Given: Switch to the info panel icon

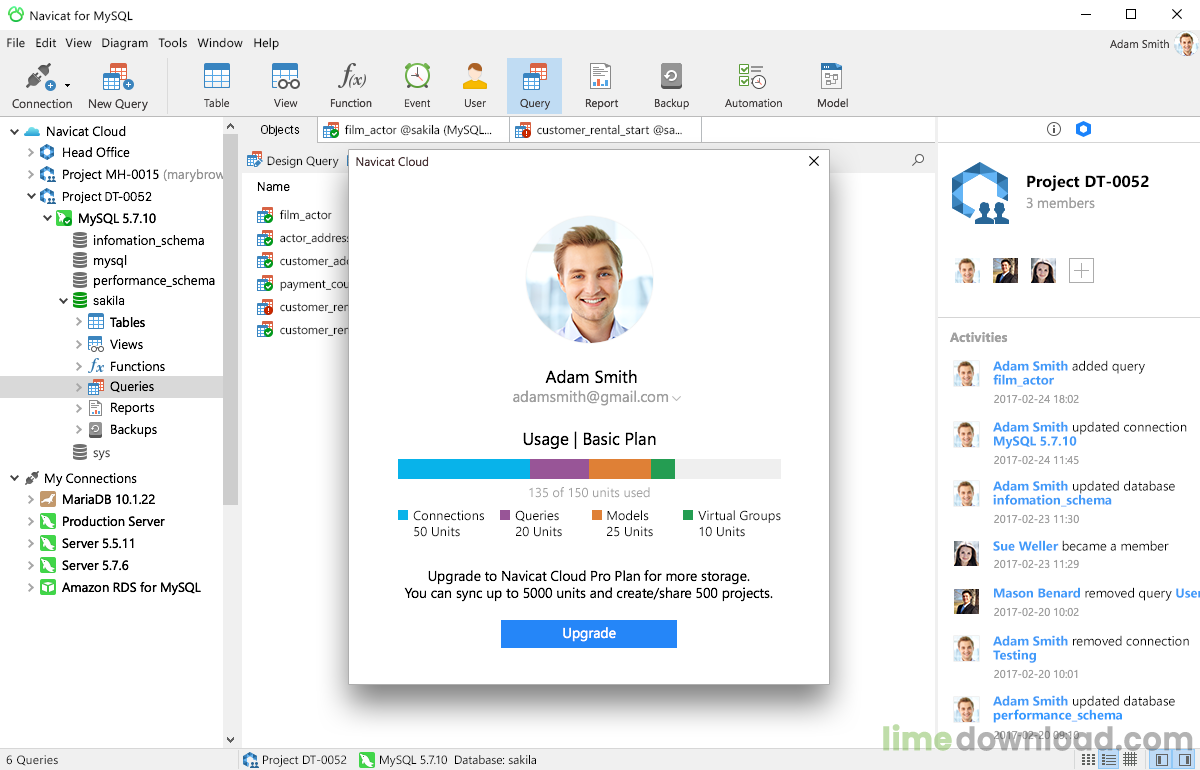Looking at the screenshot, I should (1053, 129).
